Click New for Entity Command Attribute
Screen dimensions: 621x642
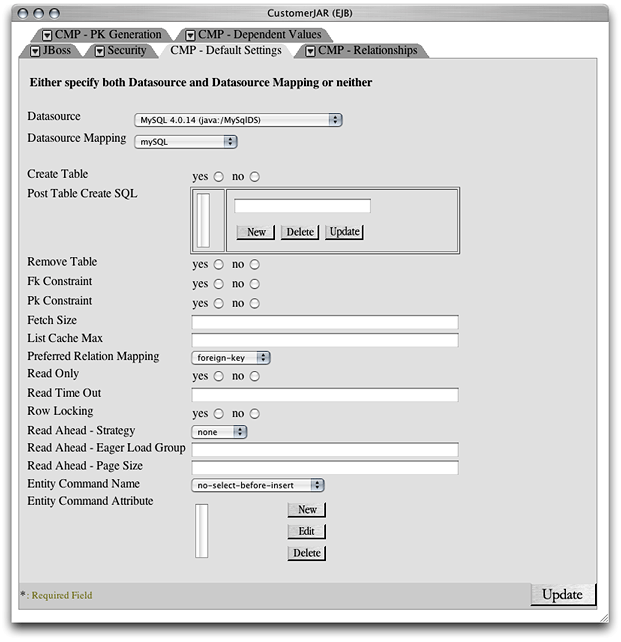point(307,510)
